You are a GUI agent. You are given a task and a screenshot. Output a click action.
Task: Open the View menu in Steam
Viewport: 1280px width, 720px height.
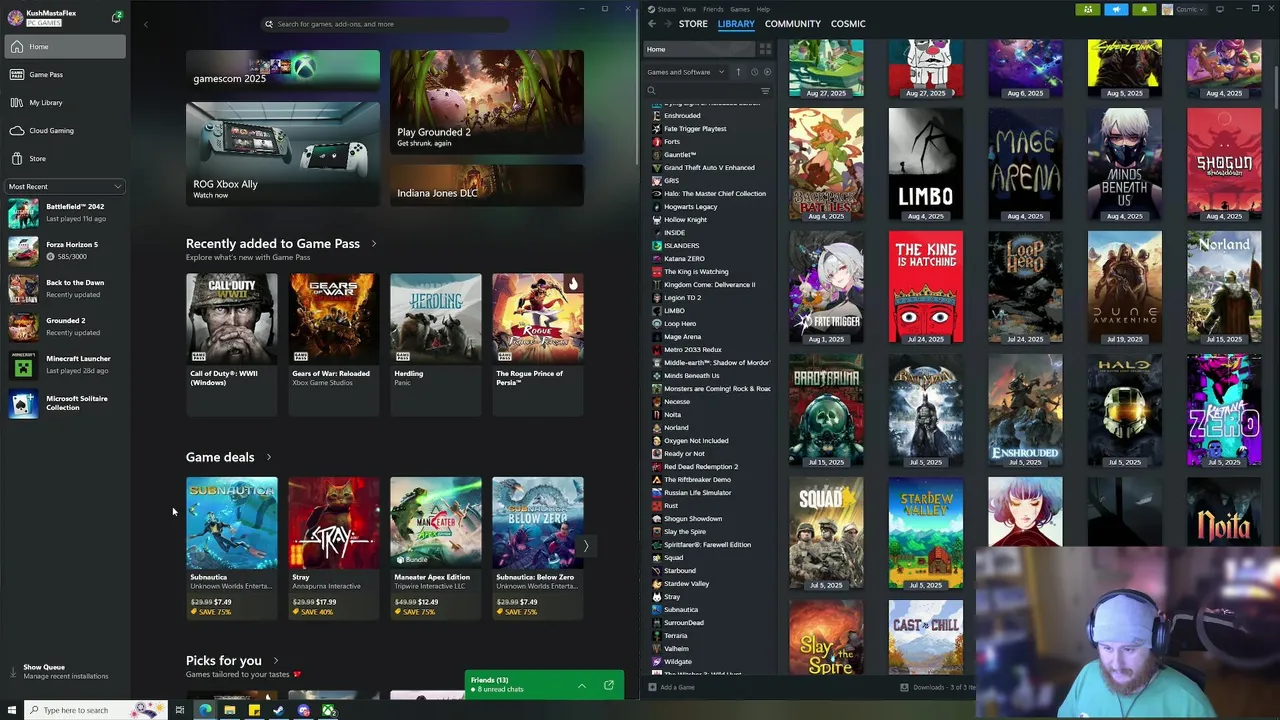point(689,9)
